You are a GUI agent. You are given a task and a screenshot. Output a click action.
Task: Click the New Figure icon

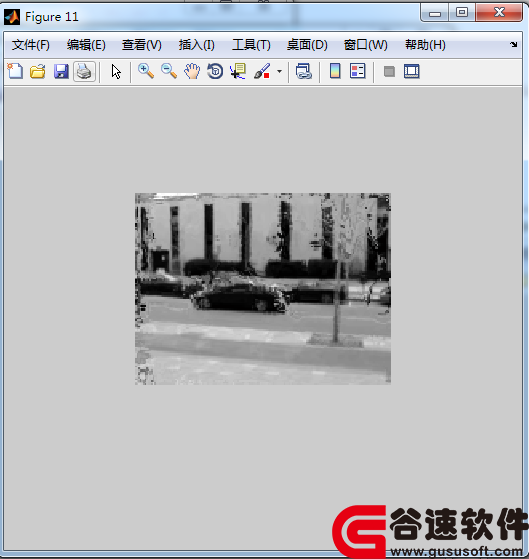[x=15, y=72]
